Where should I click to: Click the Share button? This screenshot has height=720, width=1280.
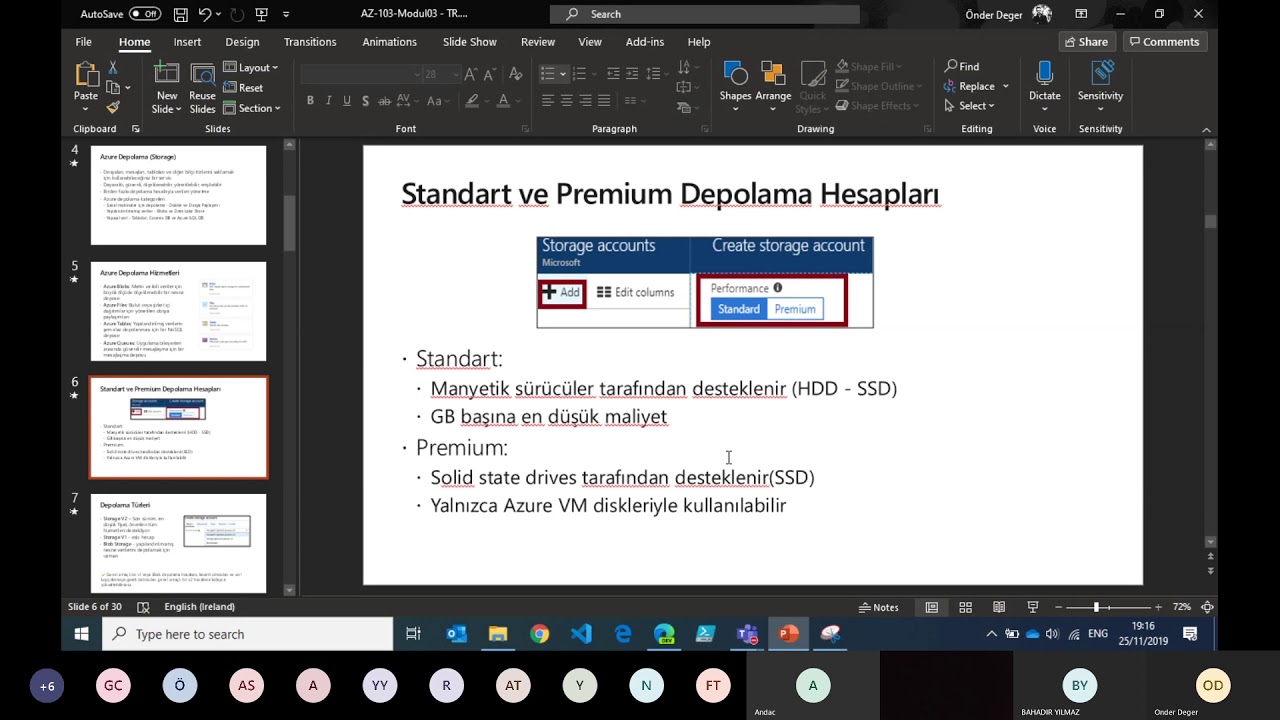[x=1086, y=42]
